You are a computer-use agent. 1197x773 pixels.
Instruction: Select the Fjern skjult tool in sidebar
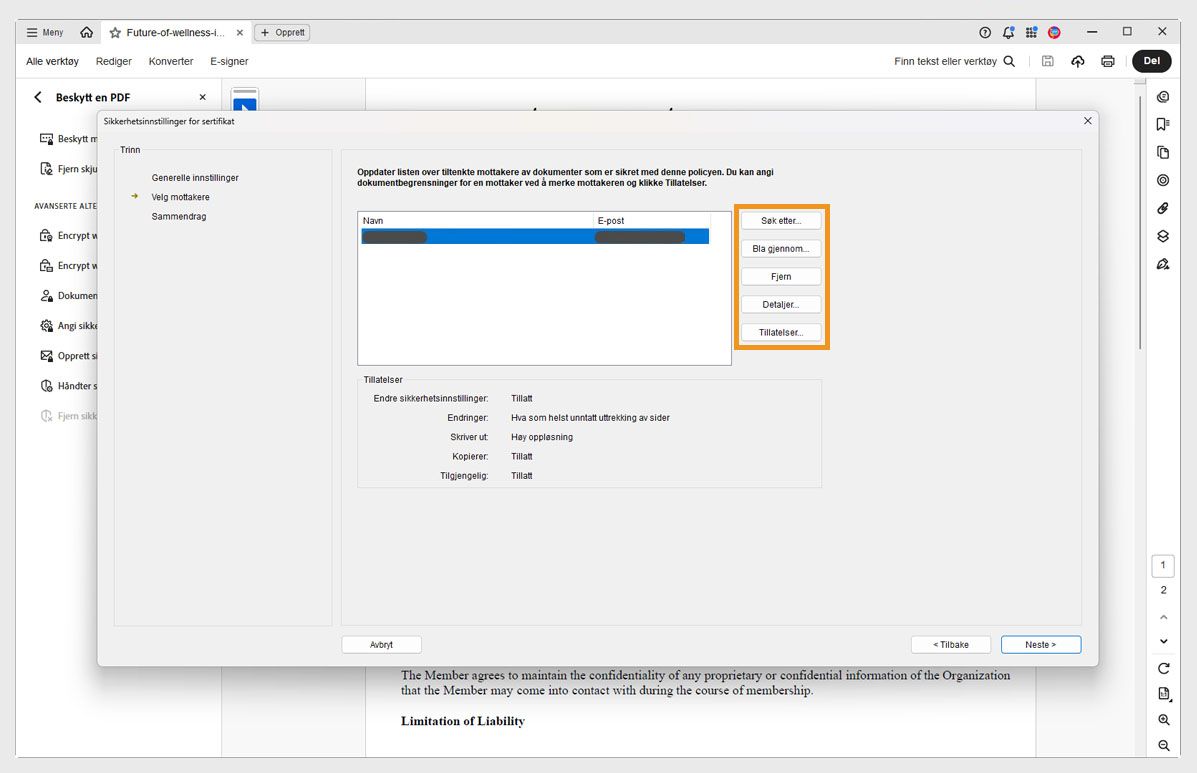tap(69, 169)
